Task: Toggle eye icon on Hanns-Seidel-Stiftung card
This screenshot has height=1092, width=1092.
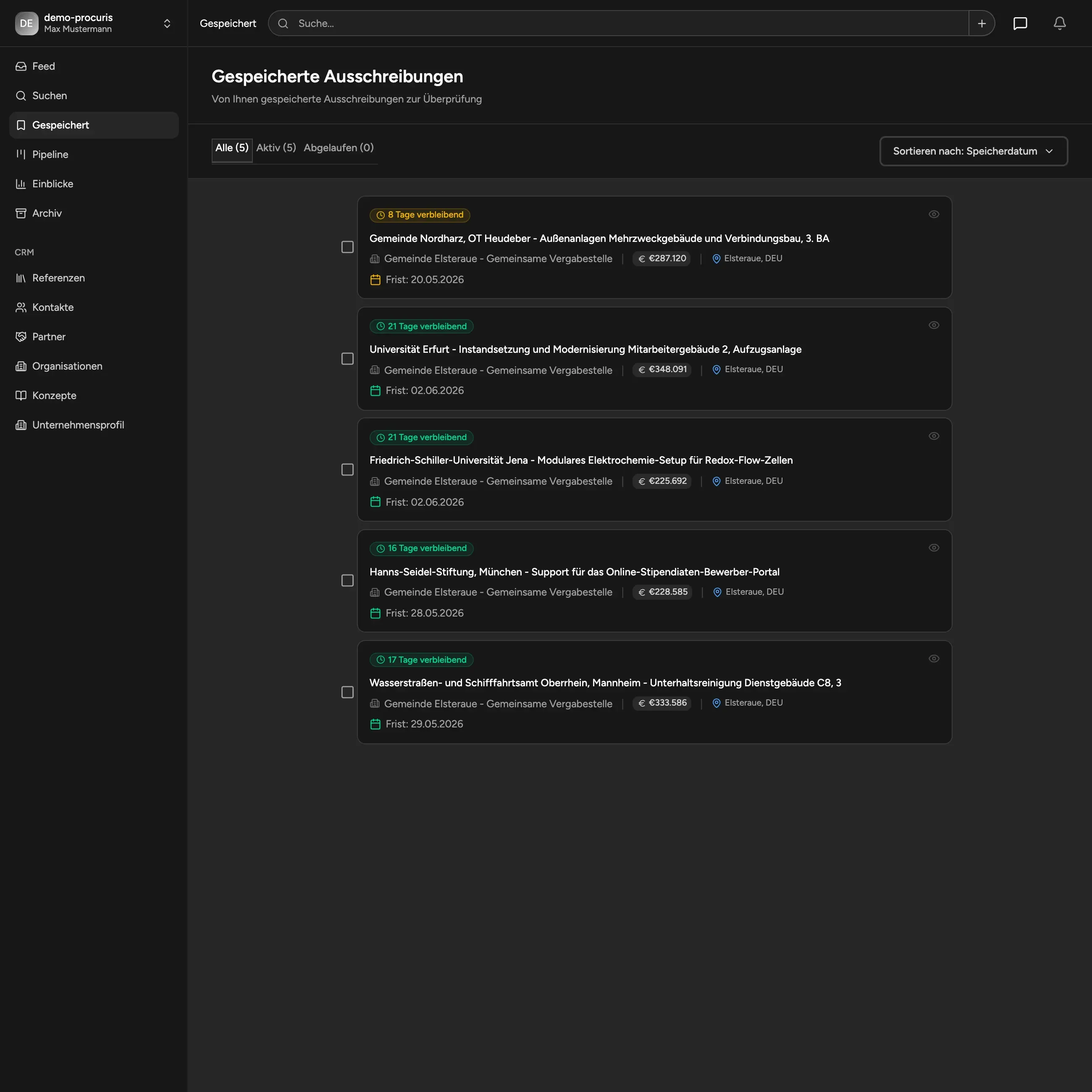Action: click(x=934, y=548)
